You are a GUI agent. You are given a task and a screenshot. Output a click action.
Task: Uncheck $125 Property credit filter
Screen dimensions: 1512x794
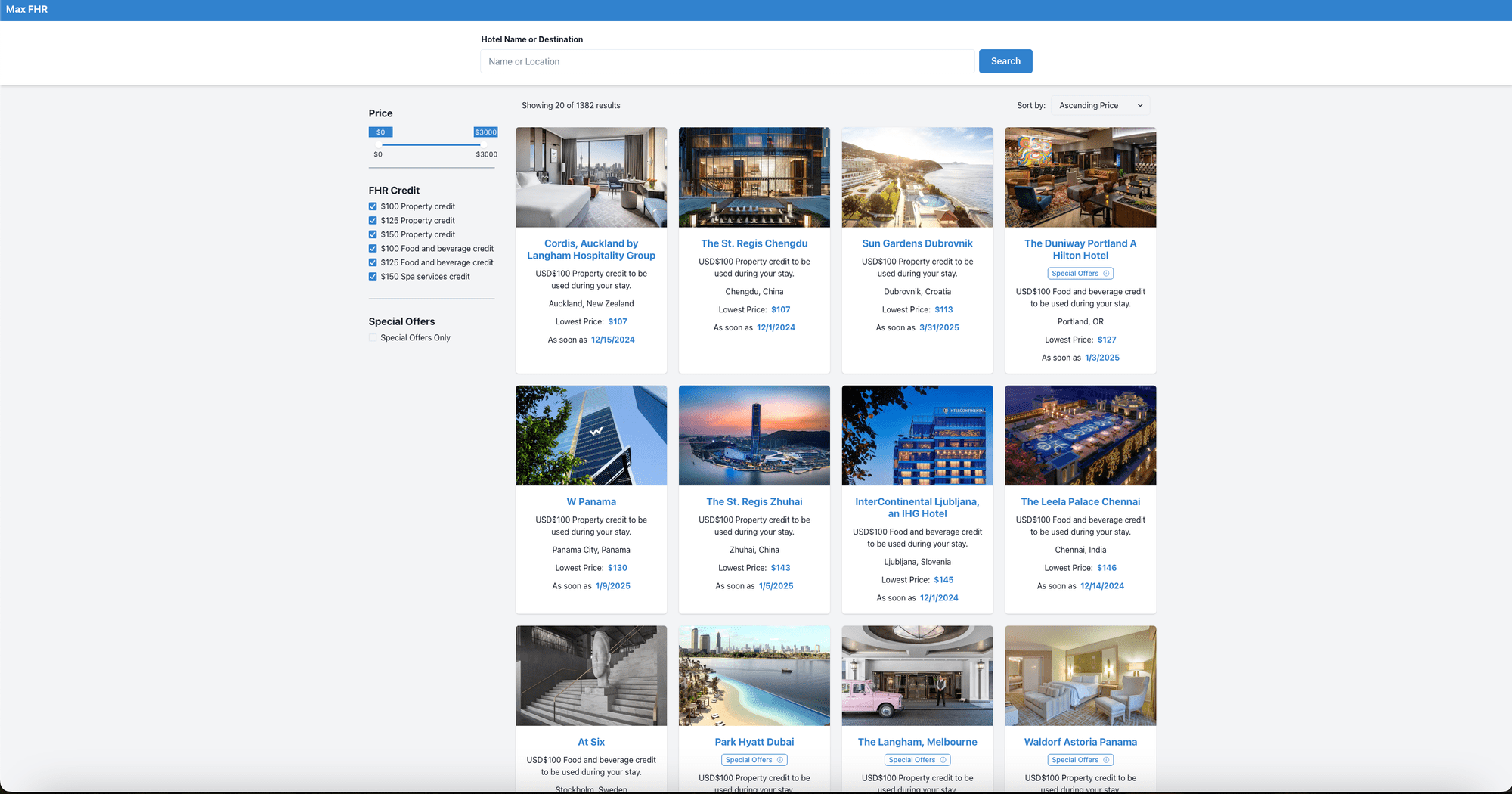(x=373, y=221)
